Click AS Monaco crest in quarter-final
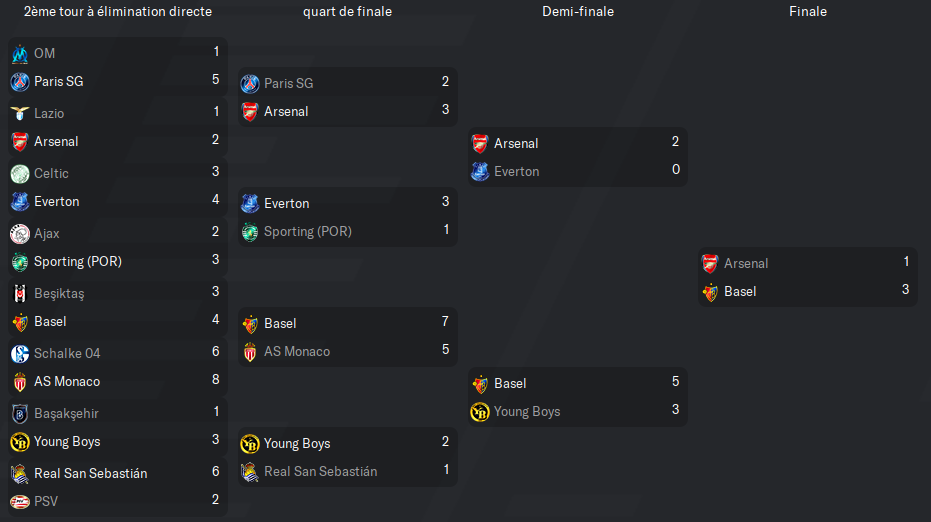Image resolution: width=931 pixels, height=522 pixels. pyautogui.click(x=250, y=352)
